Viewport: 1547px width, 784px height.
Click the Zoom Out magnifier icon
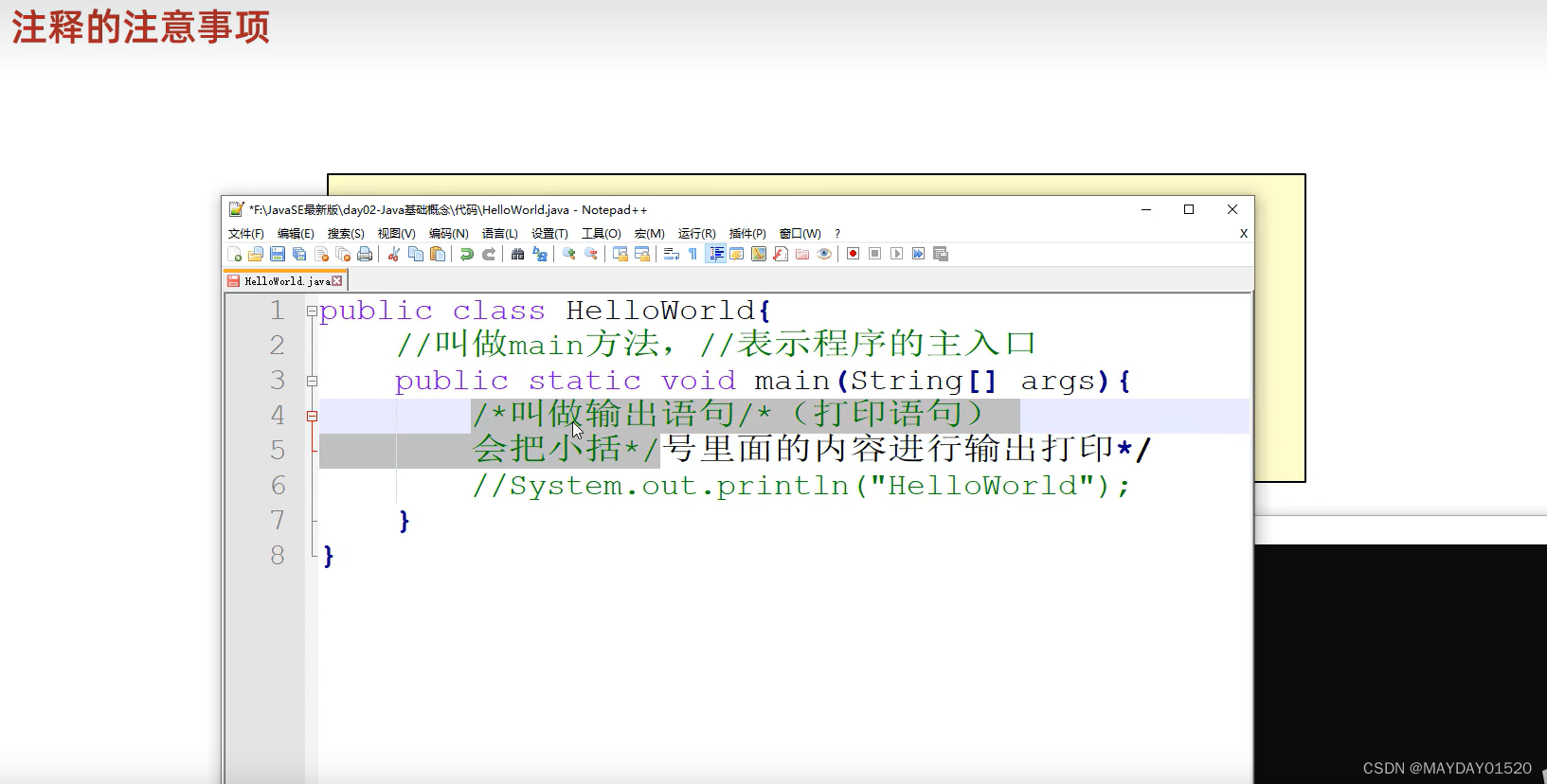(590, 254)
